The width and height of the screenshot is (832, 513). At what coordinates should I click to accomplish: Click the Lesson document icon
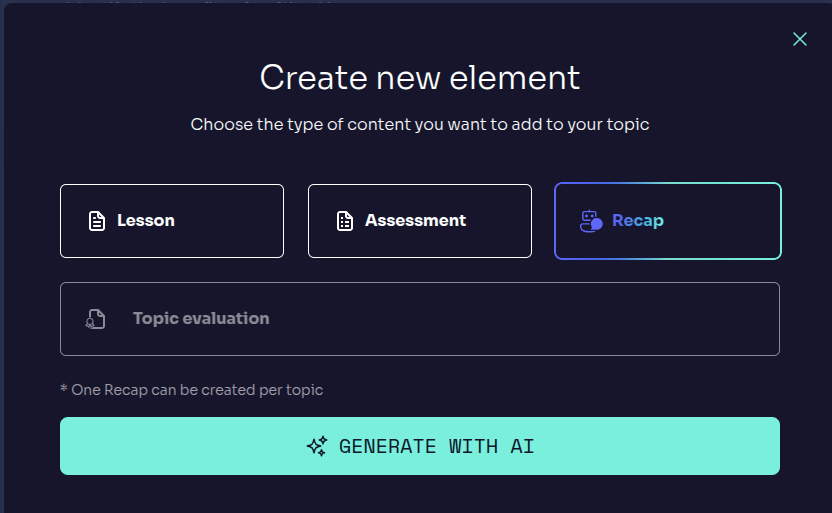[x=97, y=221]
